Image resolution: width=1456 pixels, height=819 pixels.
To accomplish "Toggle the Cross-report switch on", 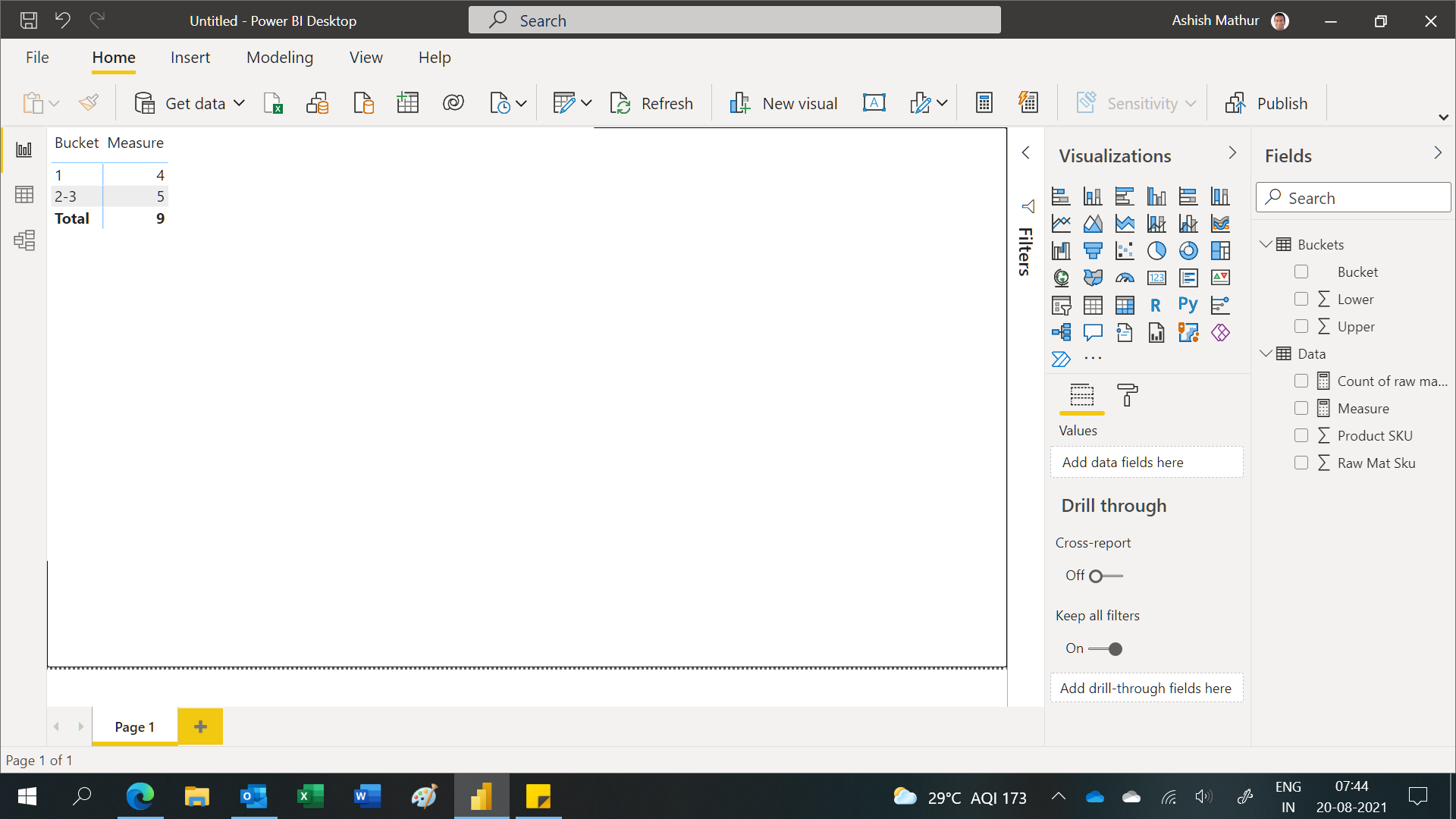I will point(1106,576).
